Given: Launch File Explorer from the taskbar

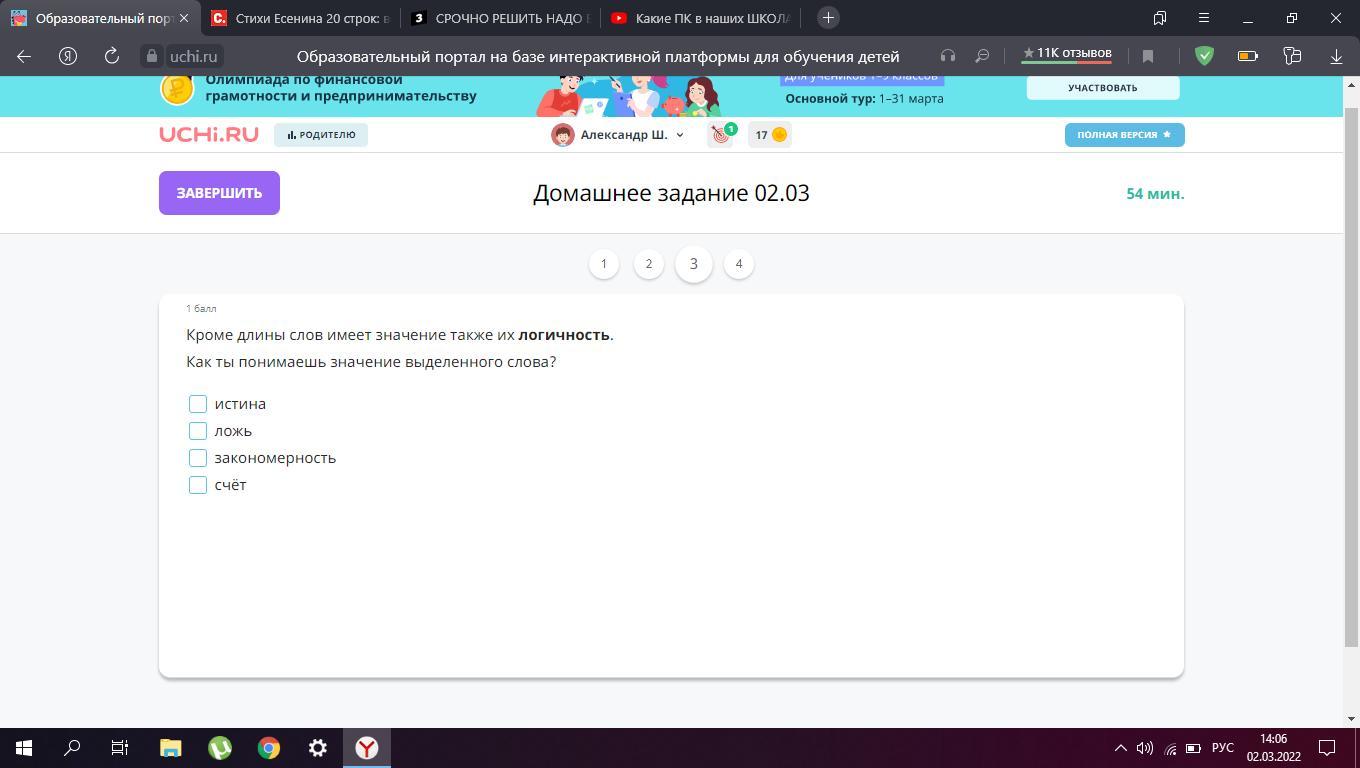Looking at the screenshot, I should (x=171, y=748).
